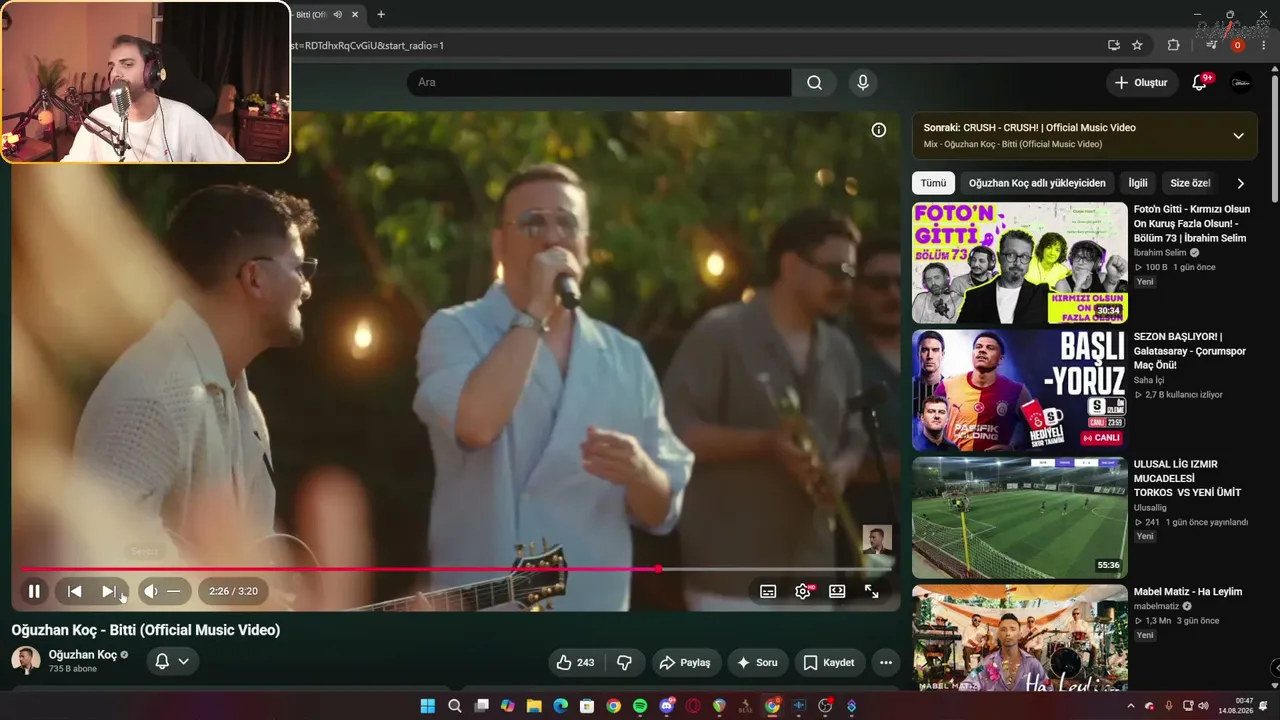The height and width of the screenshot is (720, 1280).
Task: Show hidden system tray icons
Action: pos(1131,706)
